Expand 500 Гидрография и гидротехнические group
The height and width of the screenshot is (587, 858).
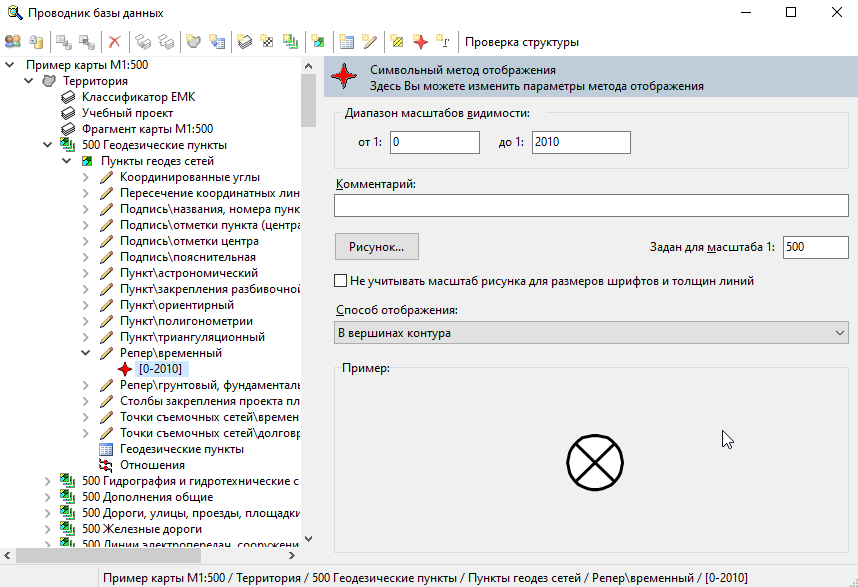tap(48, 481)
